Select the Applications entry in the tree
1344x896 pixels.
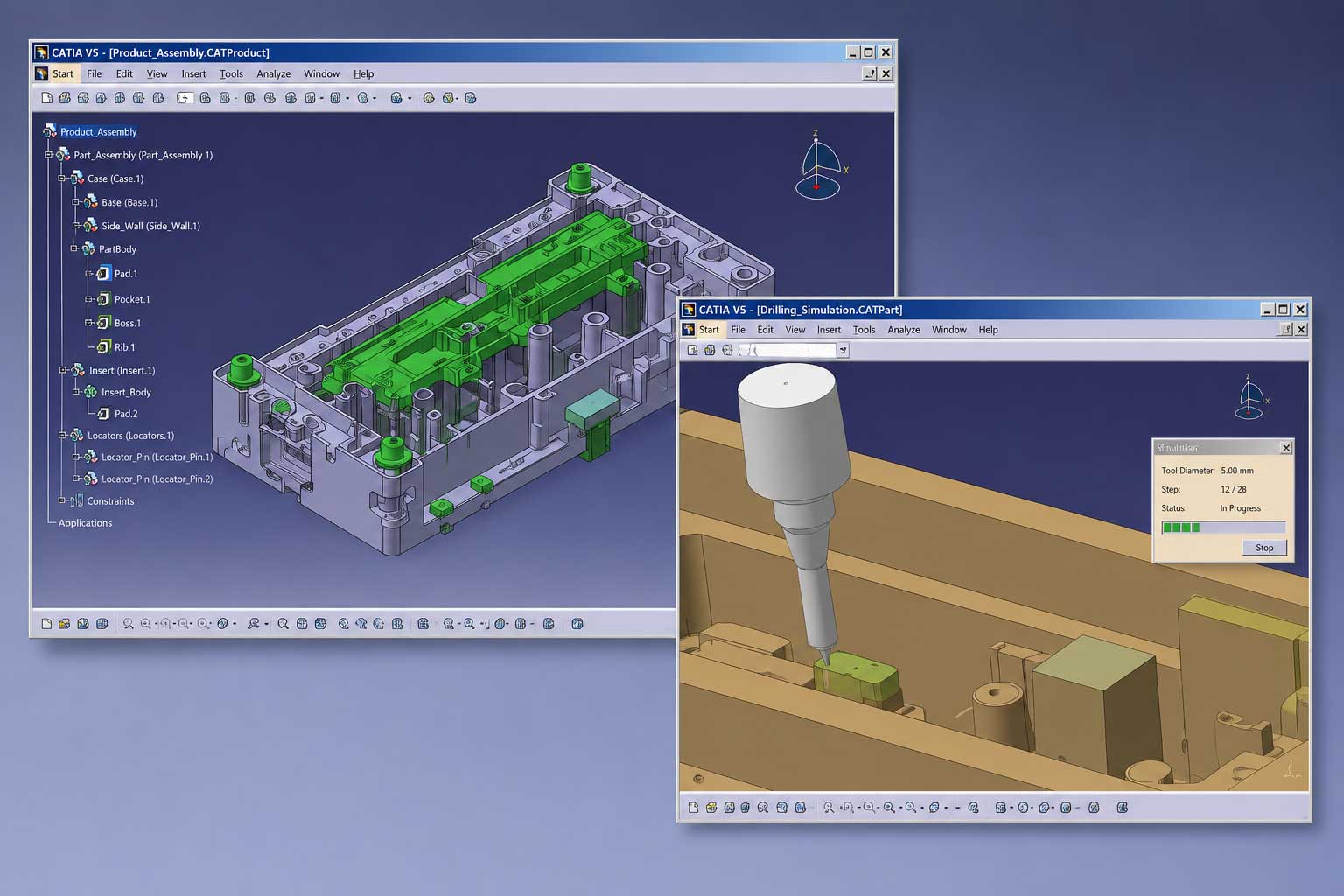[x=85, y=523]
